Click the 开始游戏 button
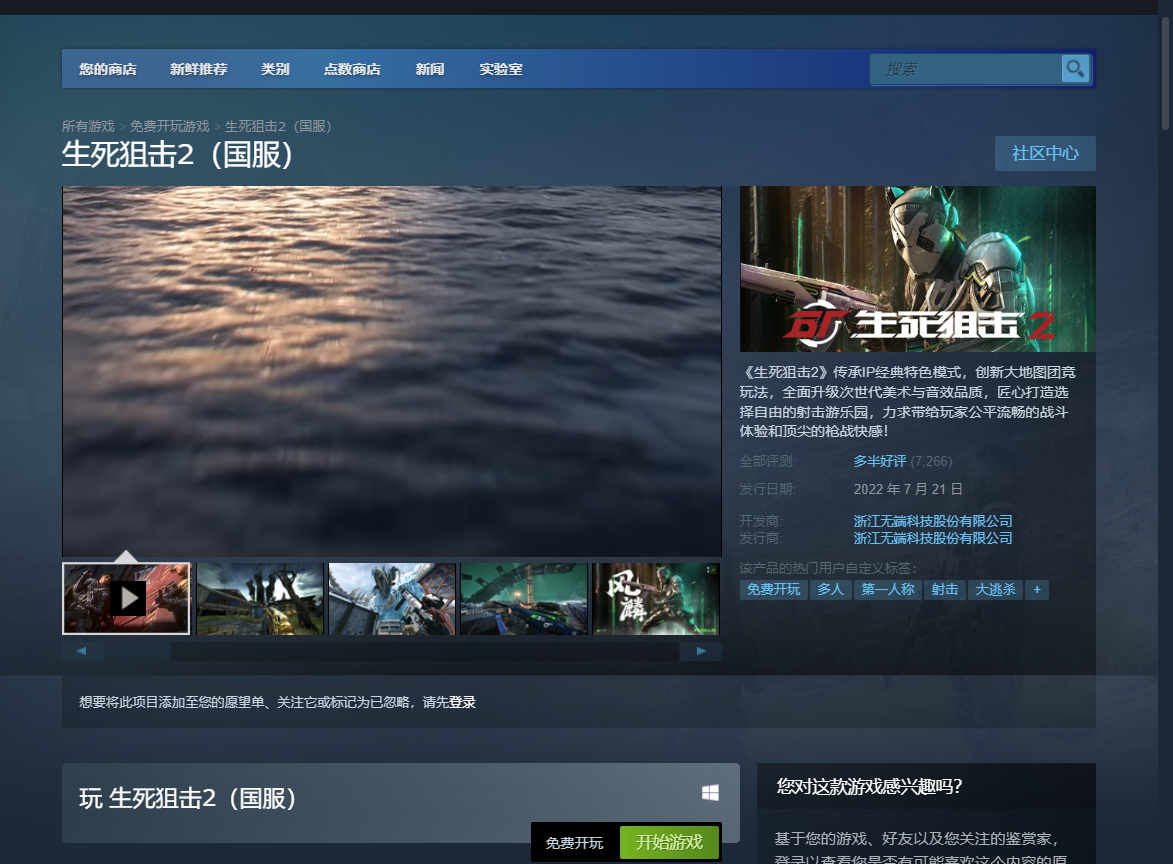Viewport: 1173px width, 864px height. pos(668,843)
